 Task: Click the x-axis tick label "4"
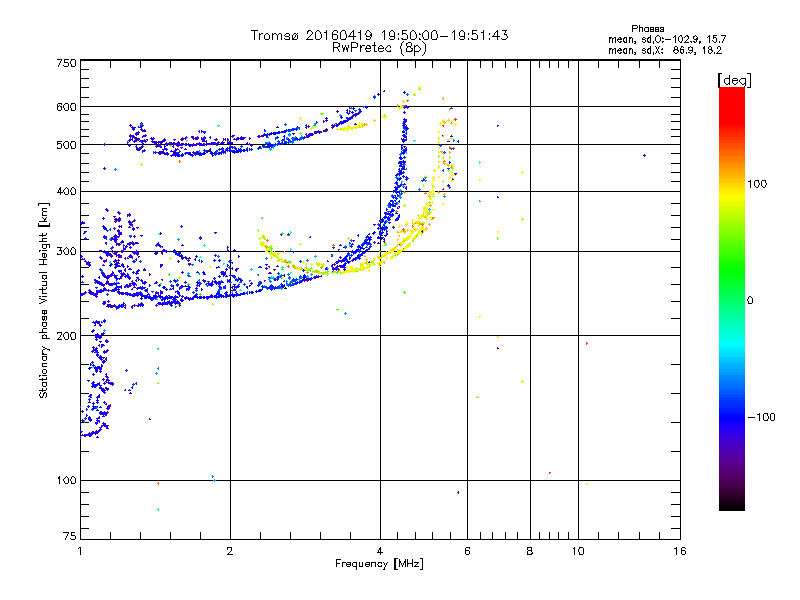pyautogui.click(x=380, y=551)
